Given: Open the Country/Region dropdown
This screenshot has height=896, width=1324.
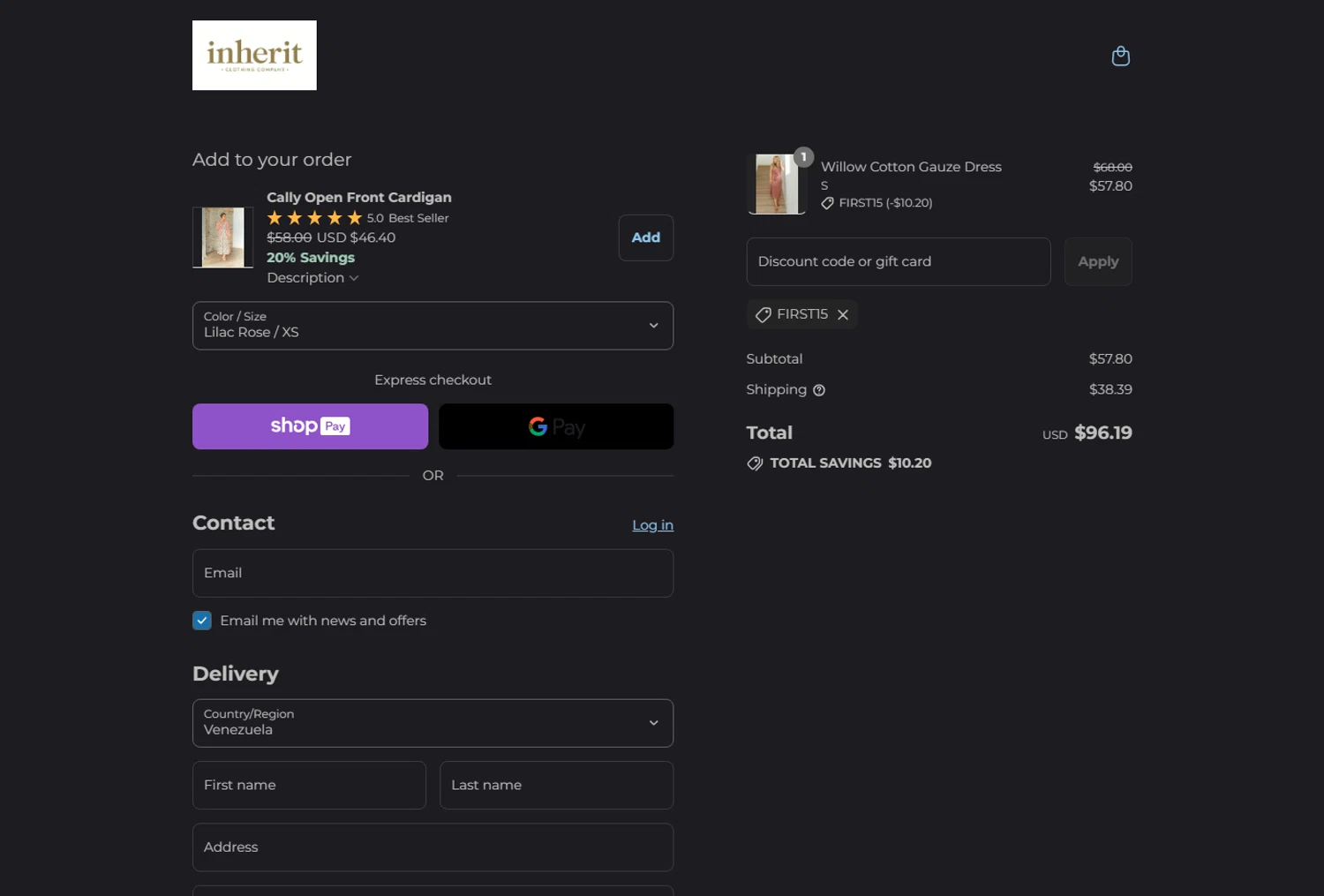Looking at the screenshot, I should 433,723.
